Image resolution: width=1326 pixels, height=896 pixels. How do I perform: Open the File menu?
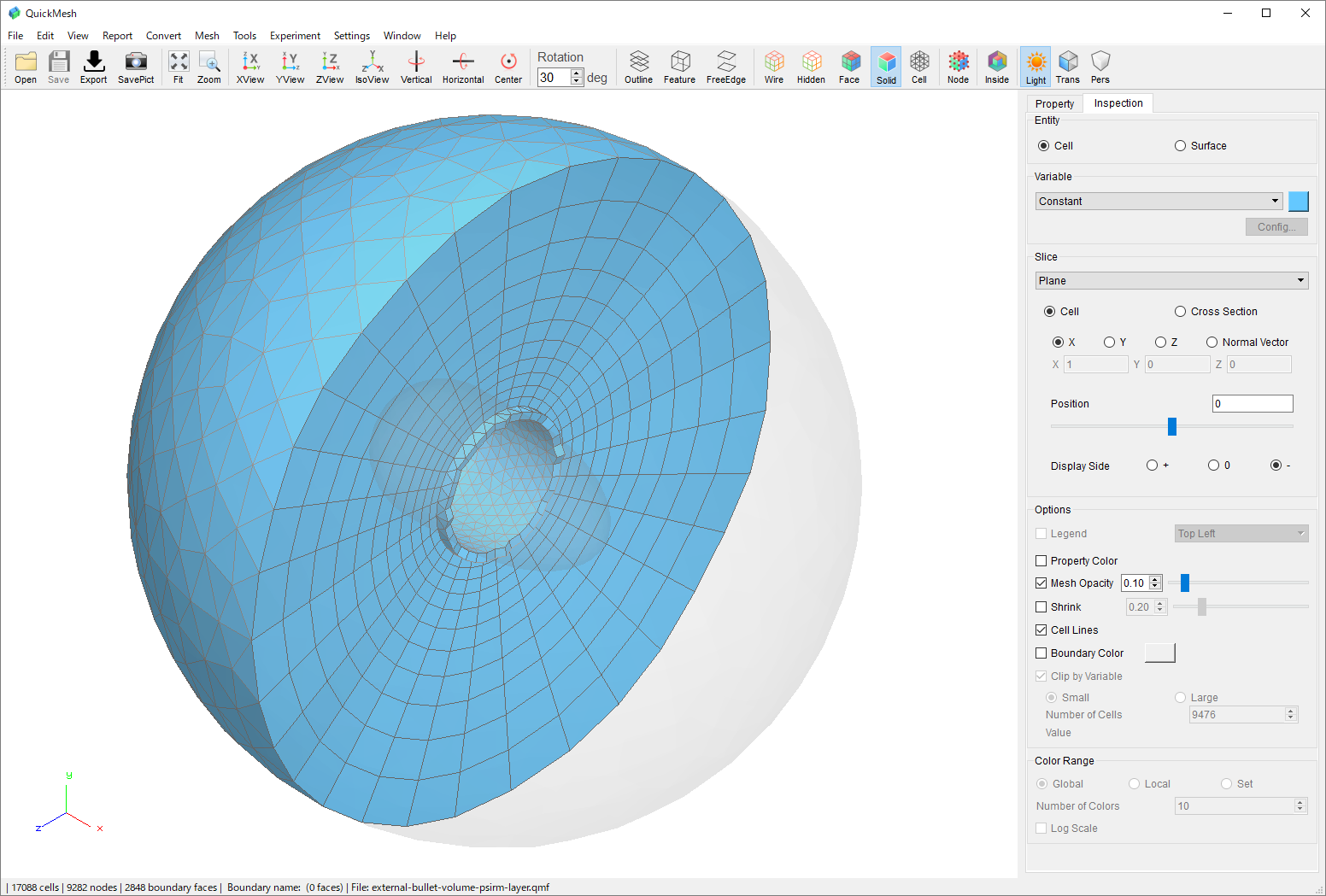tap(15, 36)
